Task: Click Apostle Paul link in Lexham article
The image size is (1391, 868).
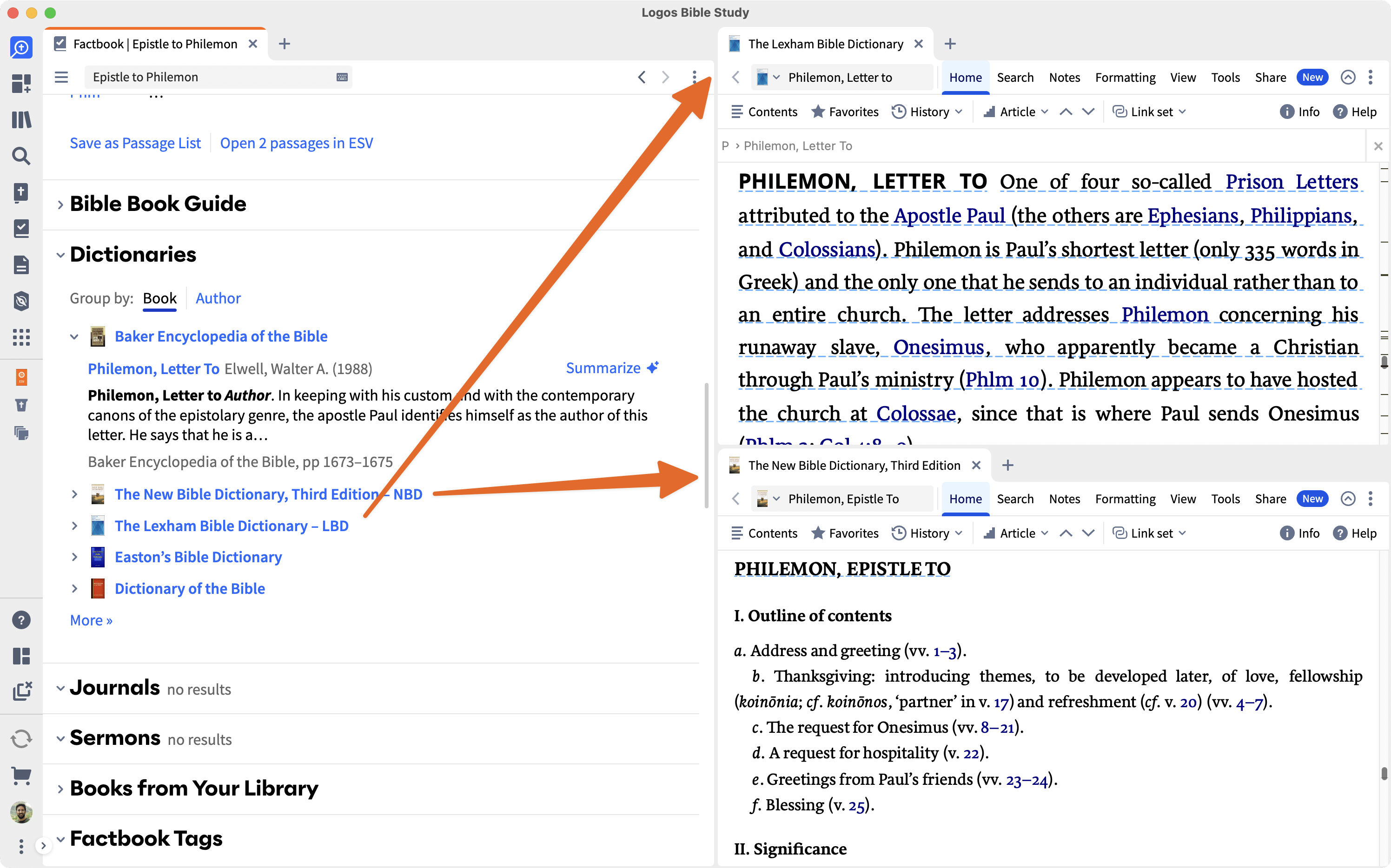Action: (x=949, y=216)
